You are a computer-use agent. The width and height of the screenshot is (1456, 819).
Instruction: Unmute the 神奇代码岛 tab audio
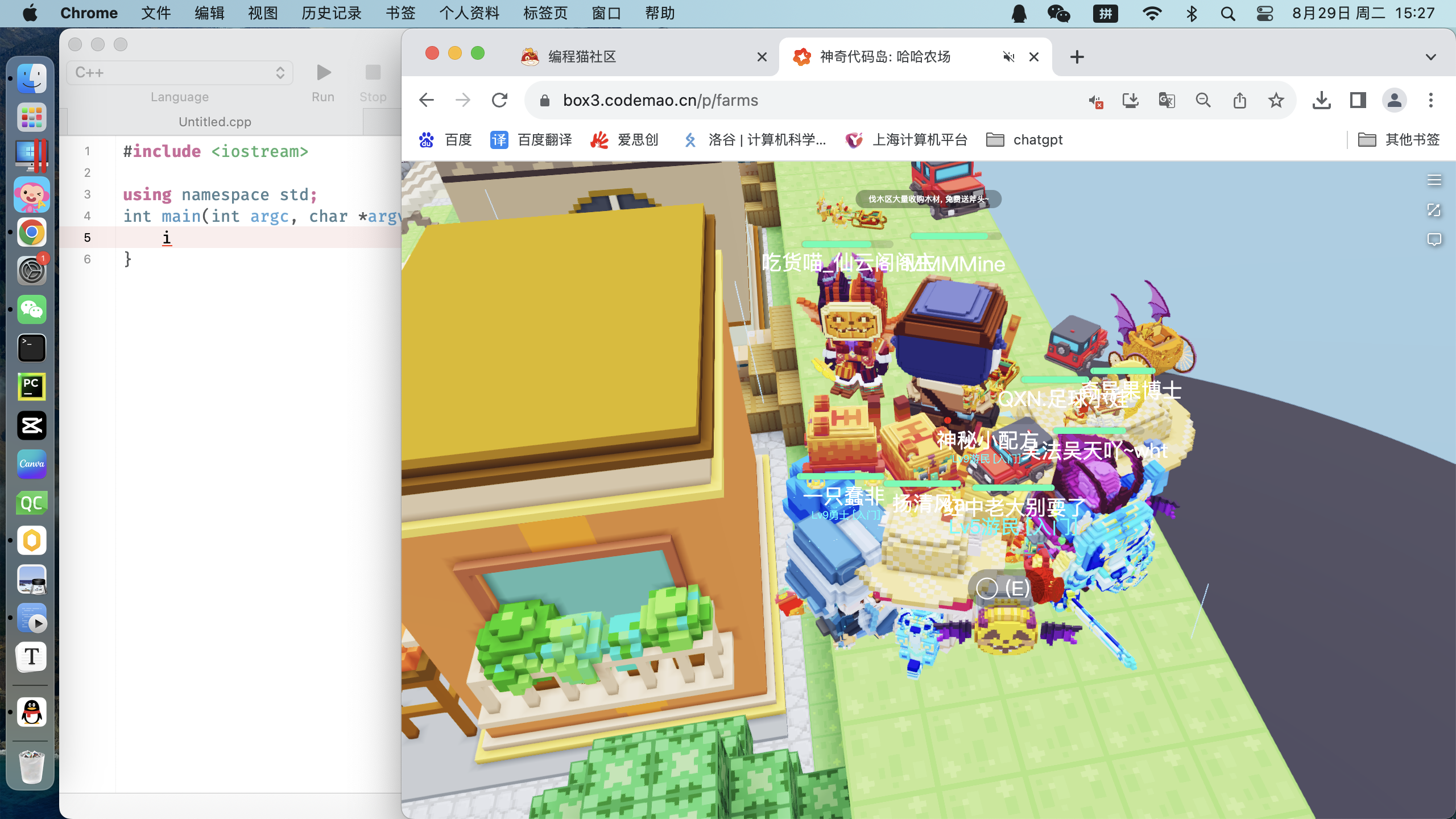(x=1009, y=57)
